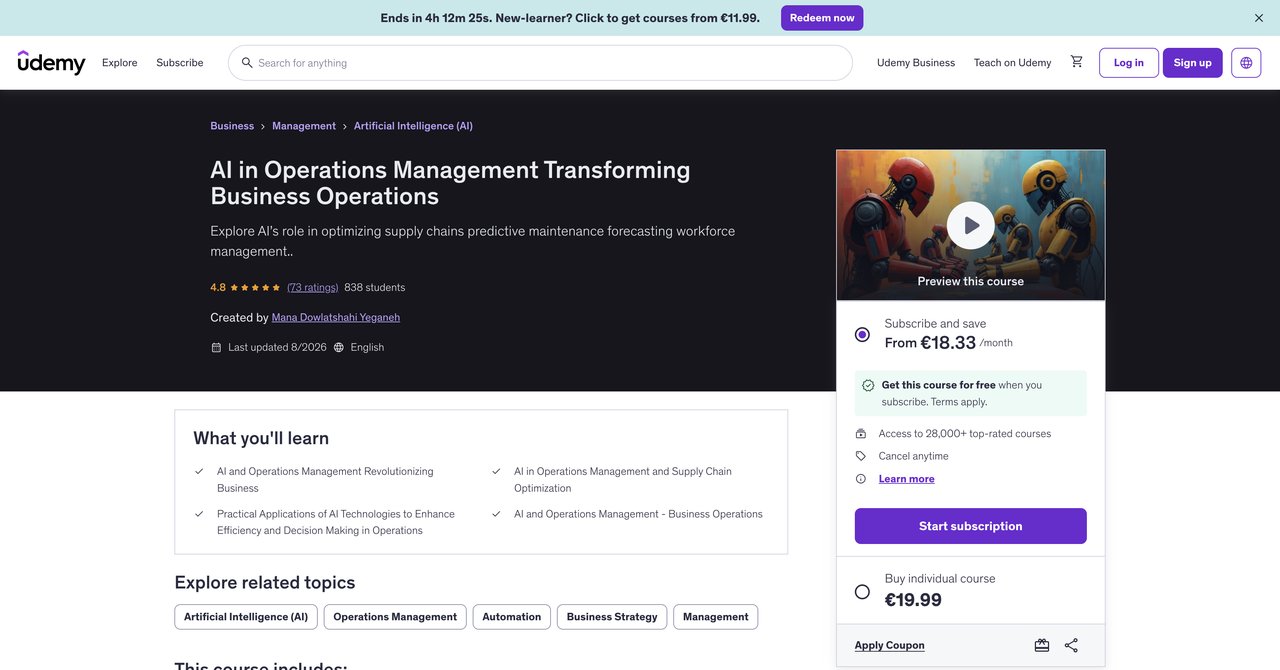
Task: Select the Business Strategy topic chip
Action: (612, 617)
